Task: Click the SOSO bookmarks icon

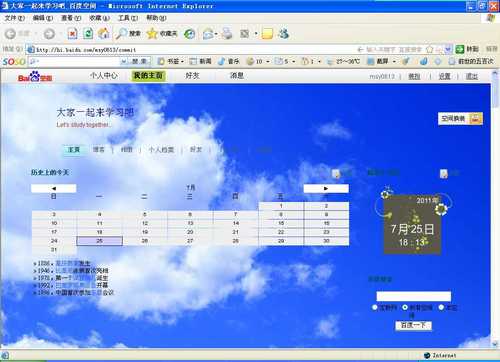Action: pos(161,61)
